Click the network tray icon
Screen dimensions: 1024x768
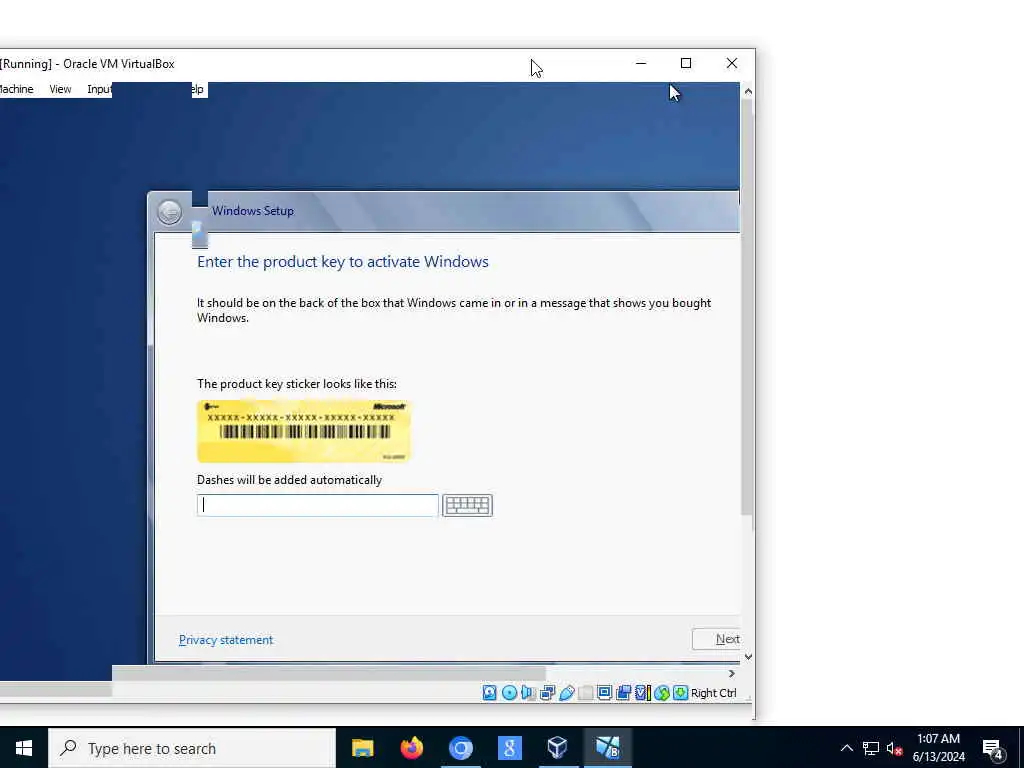[x=871, y=748]
